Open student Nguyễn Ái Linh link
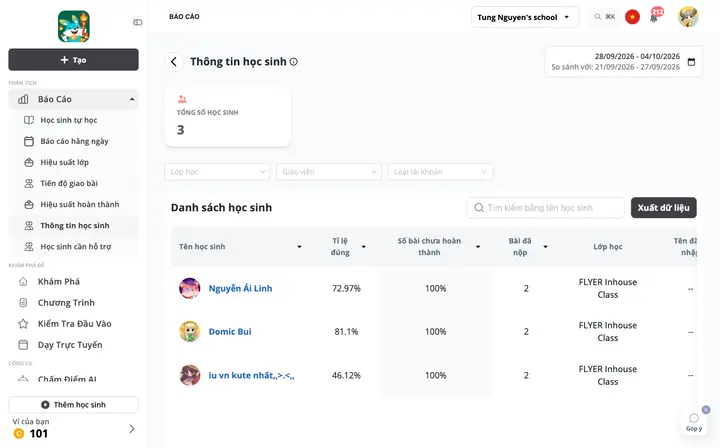Viewport: 720px width, 448px height. point(240,288)
